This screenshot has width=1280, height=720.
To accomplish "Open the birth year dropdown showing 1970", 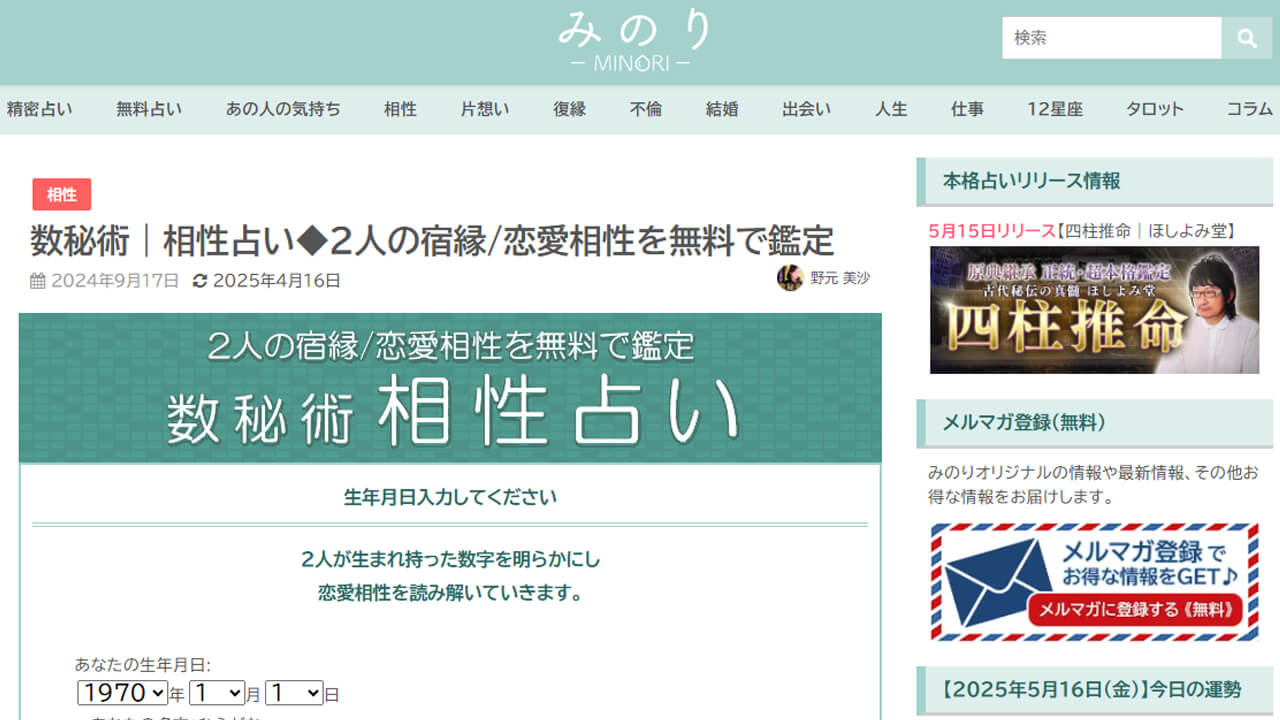I will coord(123,693).
